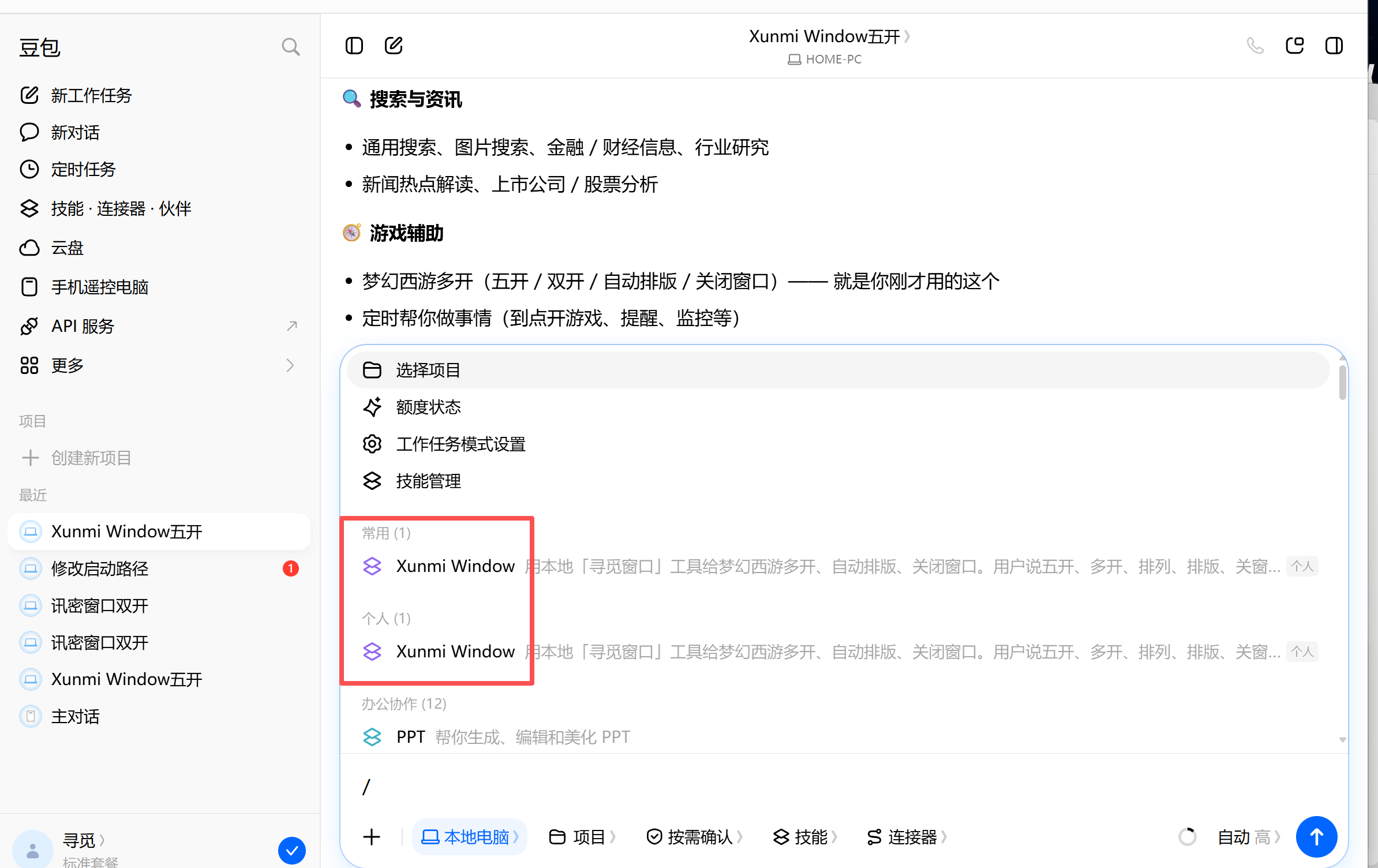
Task: Toggle the left sidebar panel icon
Action: pyautogui.click(x=354, y=46)
